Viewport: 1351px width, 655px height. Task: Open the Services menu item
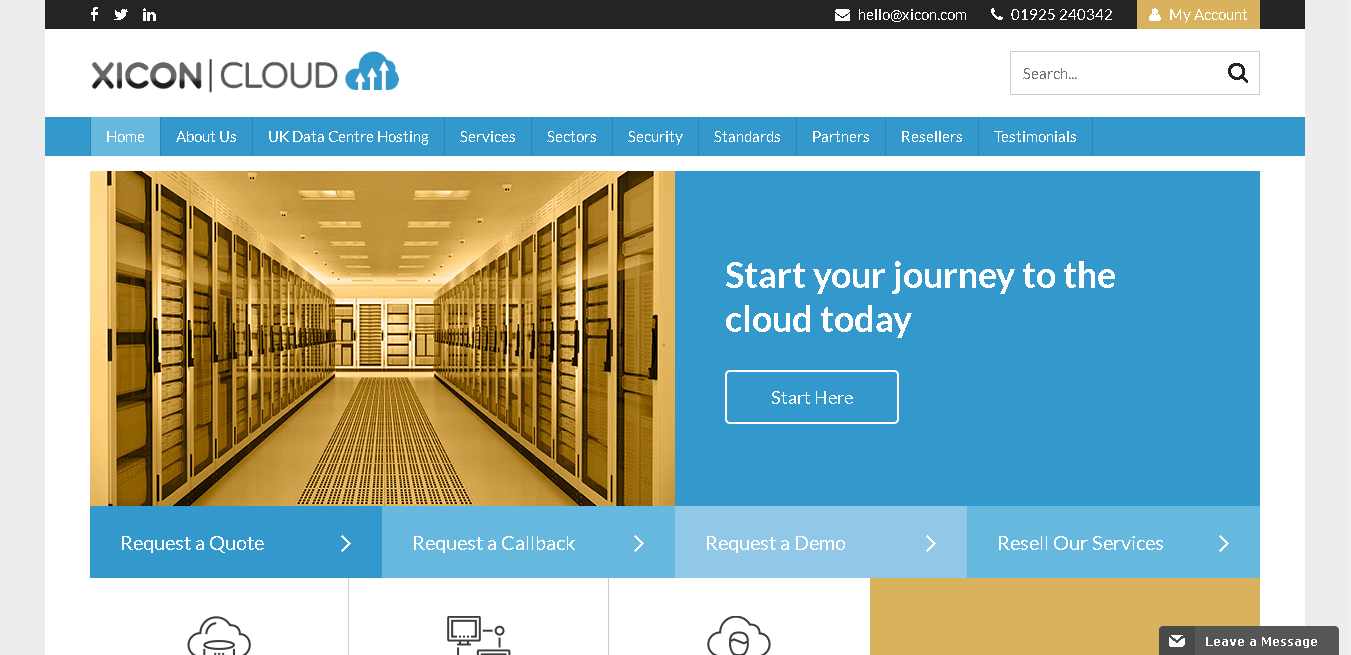click(x=488, y=137)
